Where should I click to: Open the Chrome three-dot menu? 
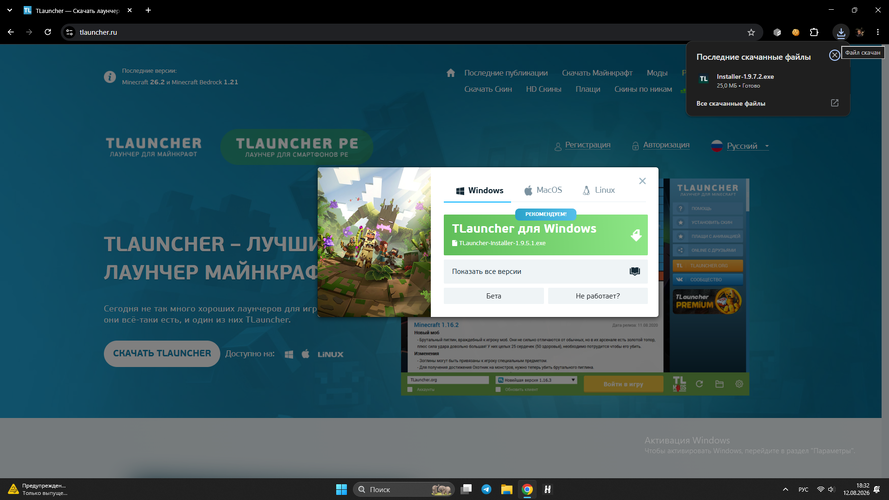(x=878, y=32)
